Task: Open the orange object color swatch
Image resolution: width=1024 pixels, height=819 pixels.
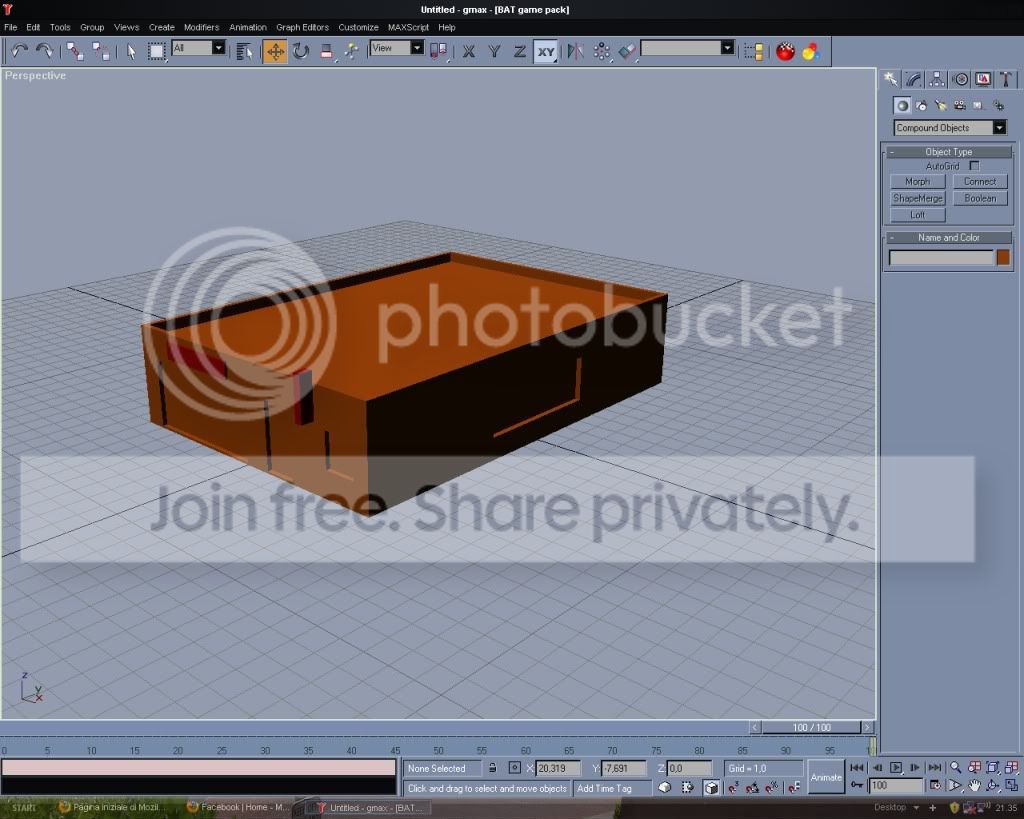Action: [x=1003, y=257]
